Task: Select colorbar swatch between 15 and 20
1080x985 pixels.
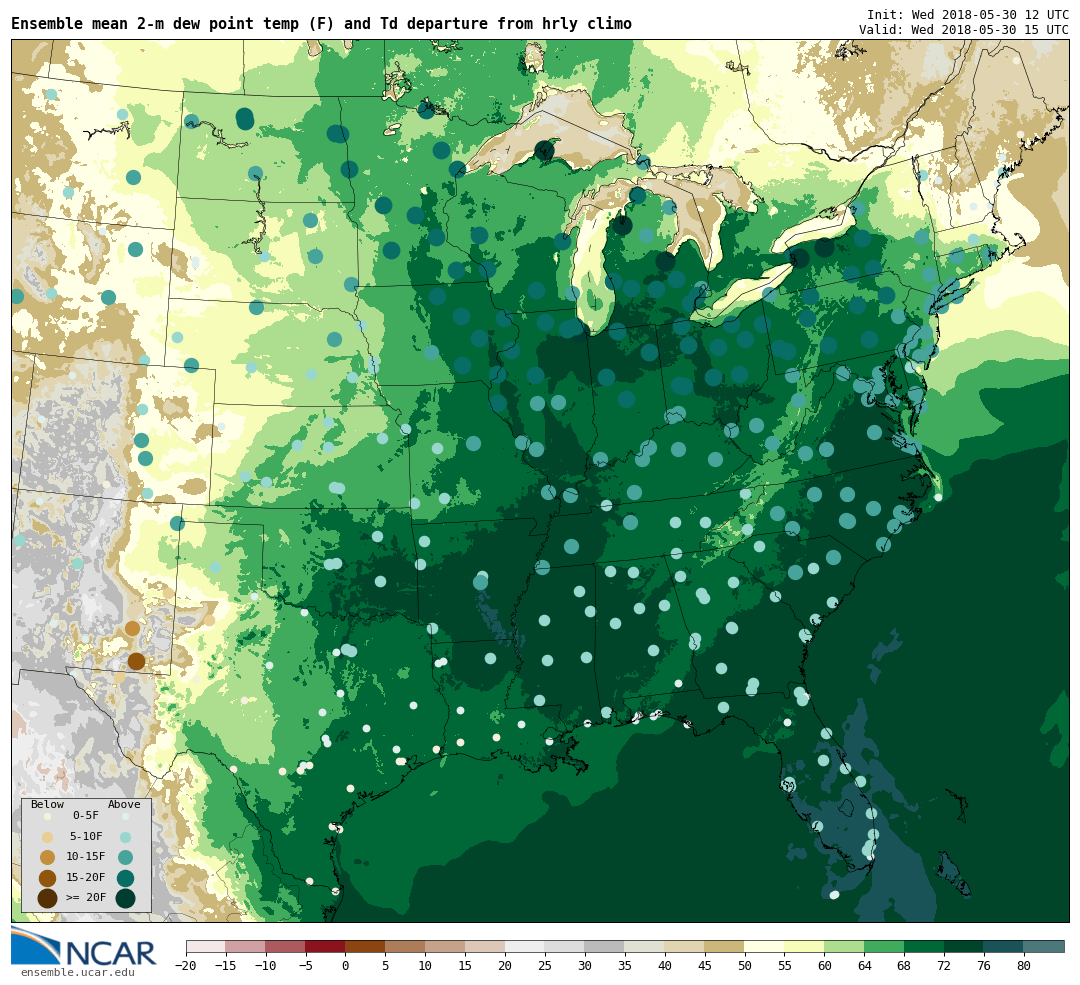Action: [x=486, y=946]
